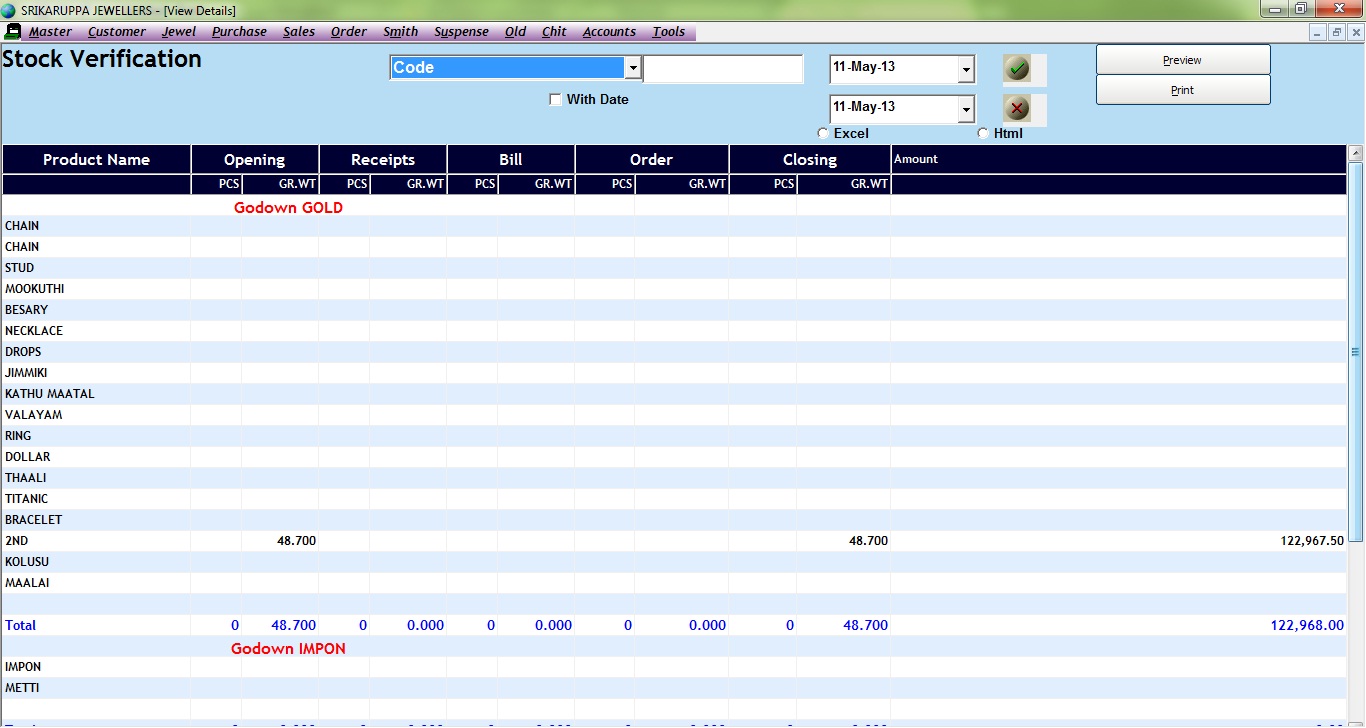Screen dimensions: 1366x728
Task: Click the scroll-up arrow of the table scrollbar
Action: click(x=1356, y=154)
